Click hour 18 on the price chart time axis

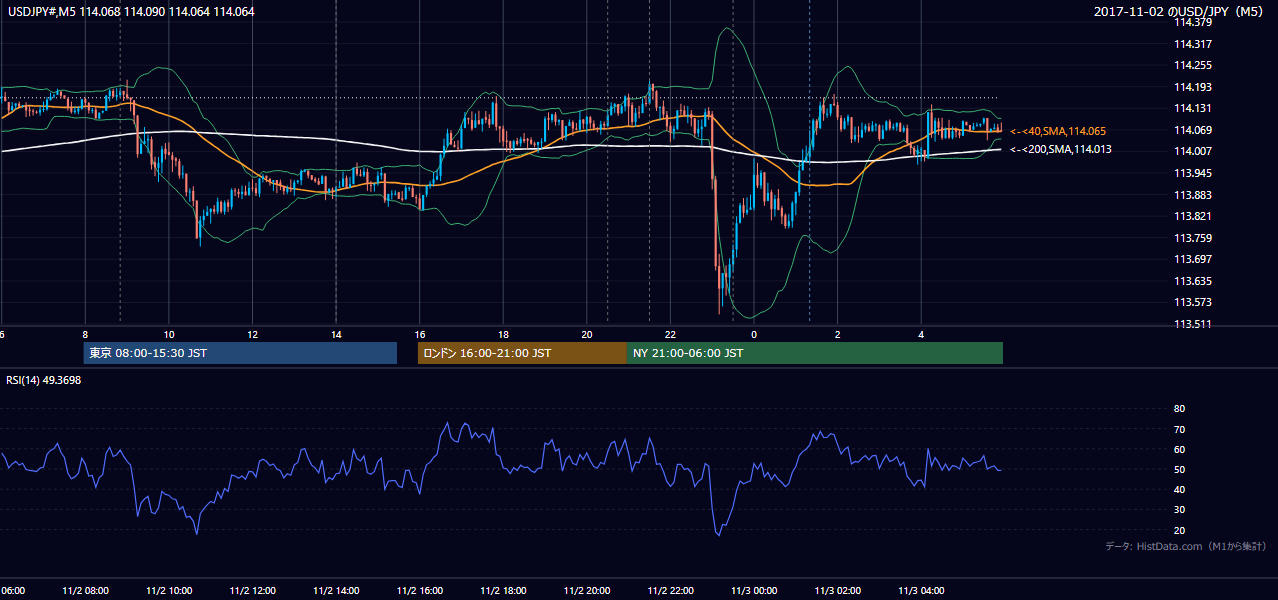(x=504, y=334)
